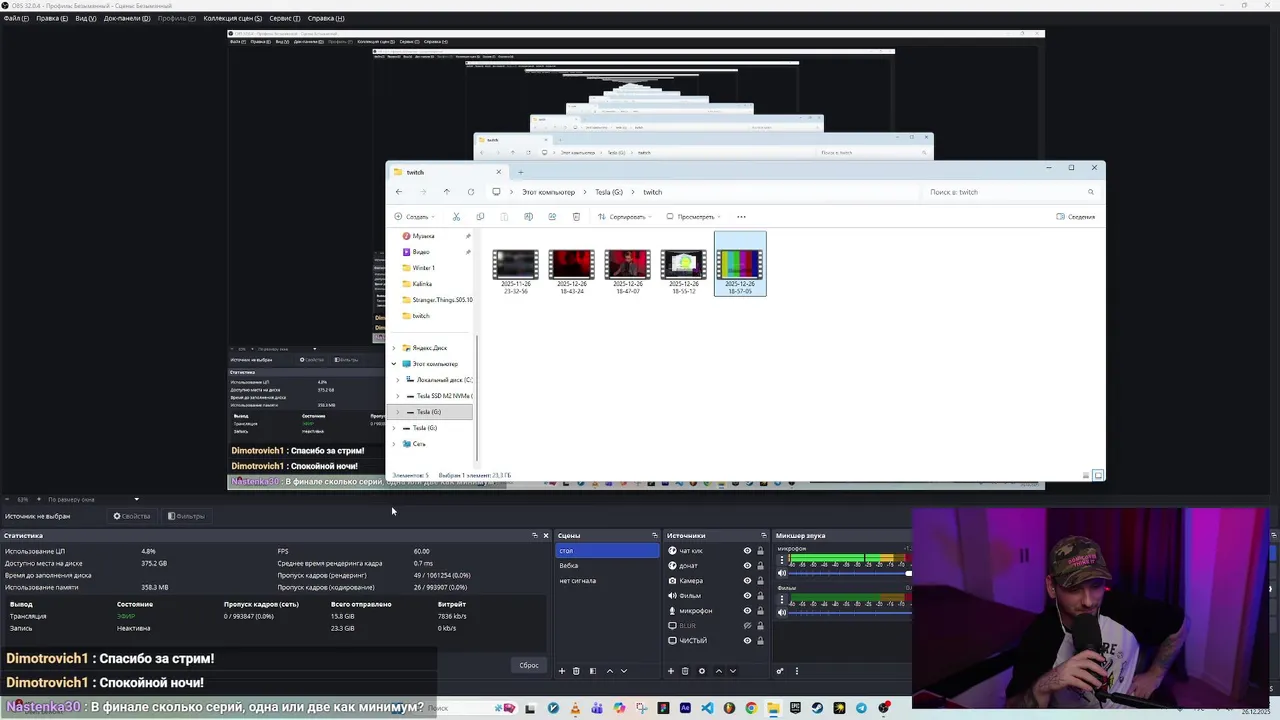1280x720 pixels.
Task: Move scene down arrow in Scenes panel
Action: point(624,671)
